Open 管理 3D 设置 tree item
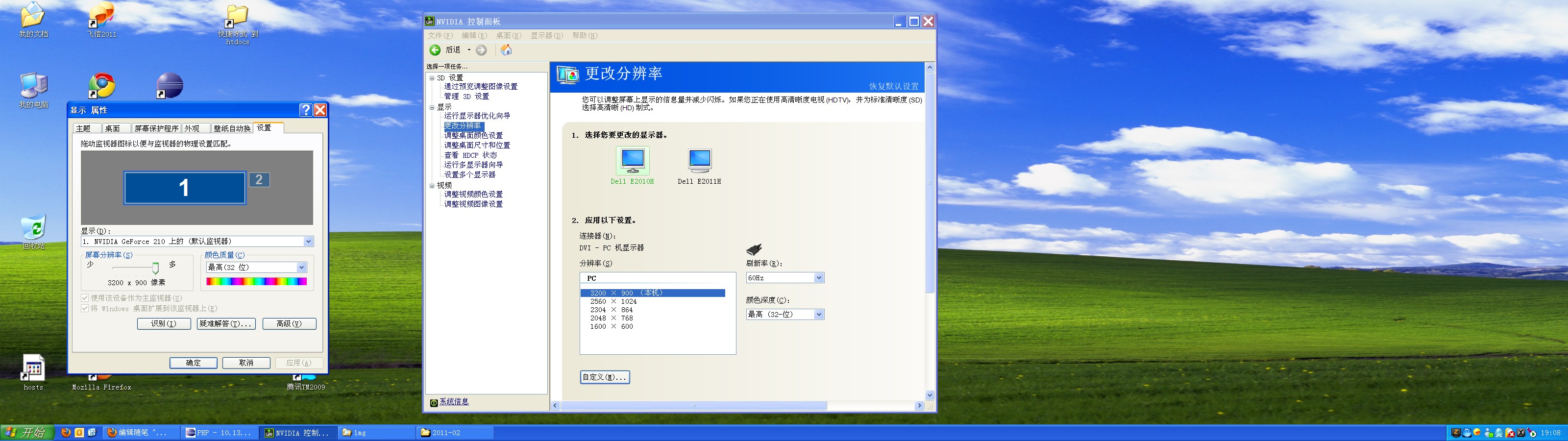The width and height of the screenshot is (1568, 441). click(x=466, y=97)
